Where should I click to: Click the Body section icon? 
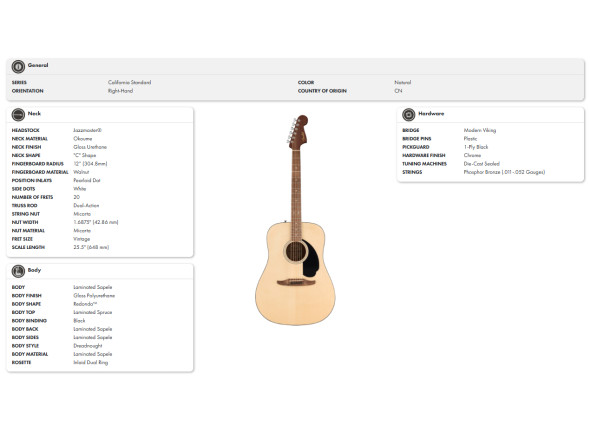point(18,271)
